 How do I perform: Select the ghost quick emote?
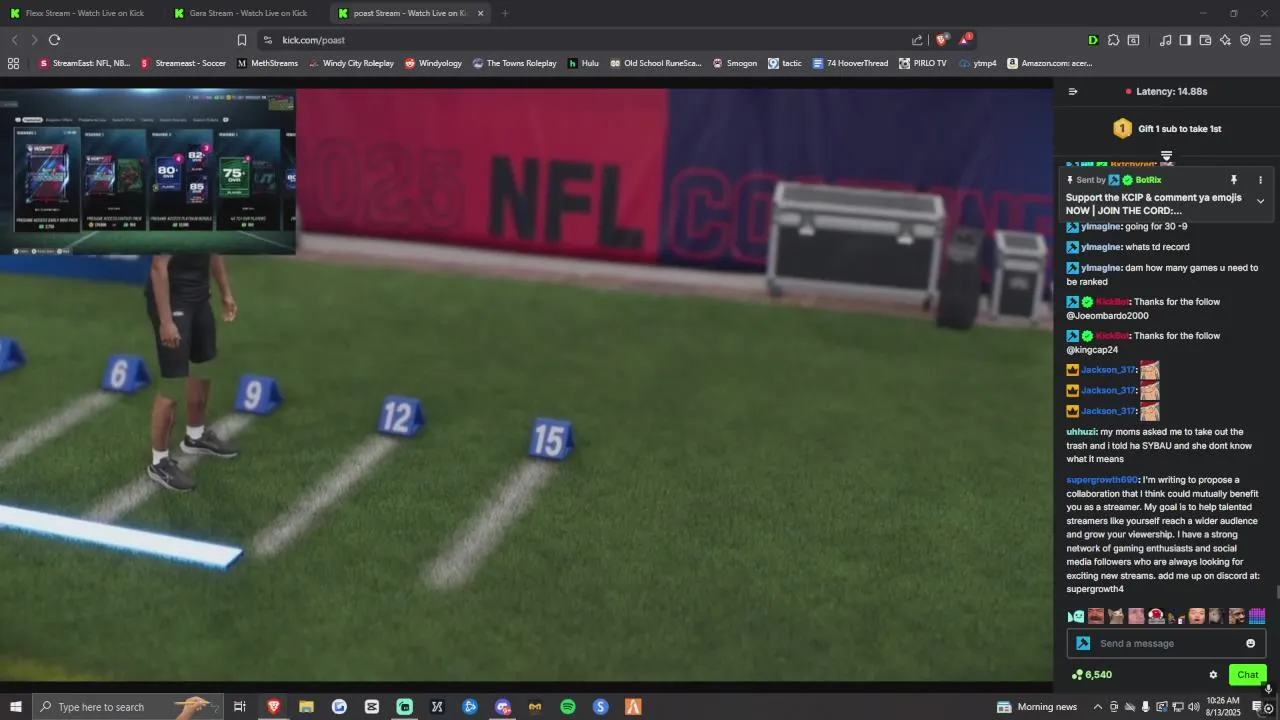point(1076,616)
